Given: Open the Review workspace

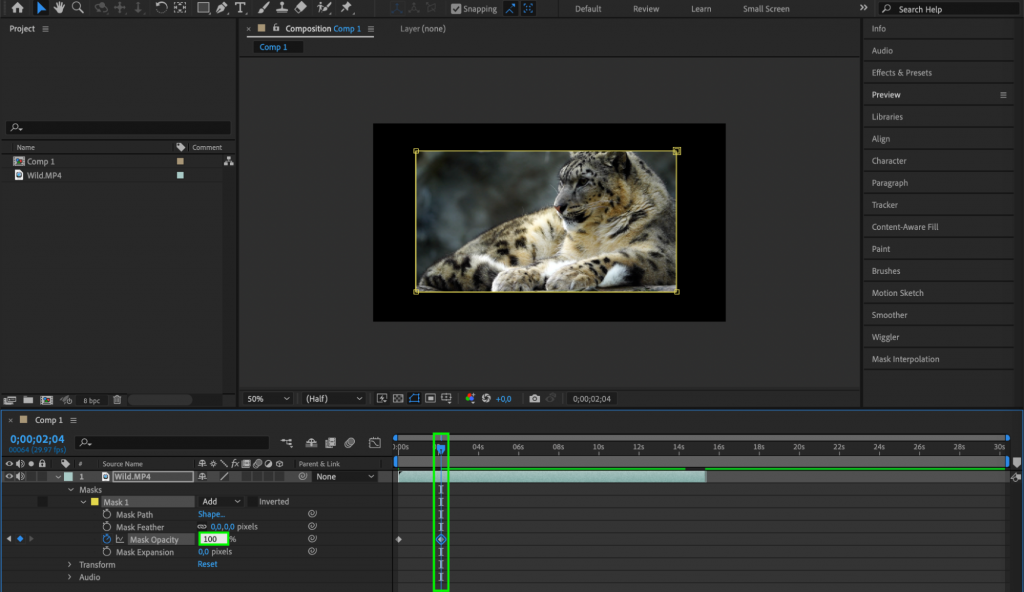Looking at the screenshot, I should 645,8.
